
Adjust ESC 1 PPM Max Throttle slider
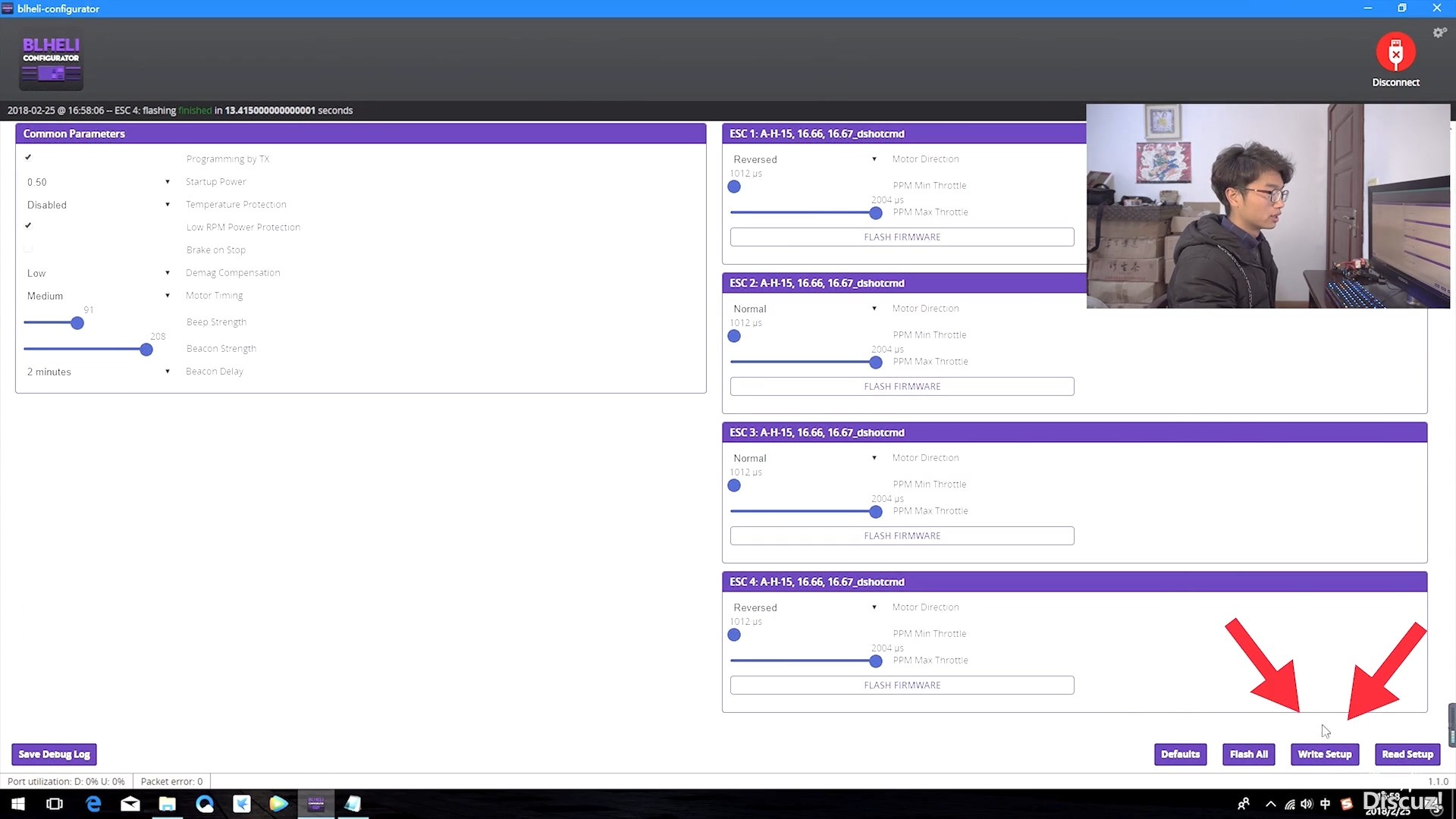pyautogui.click(x=876, y=213)
